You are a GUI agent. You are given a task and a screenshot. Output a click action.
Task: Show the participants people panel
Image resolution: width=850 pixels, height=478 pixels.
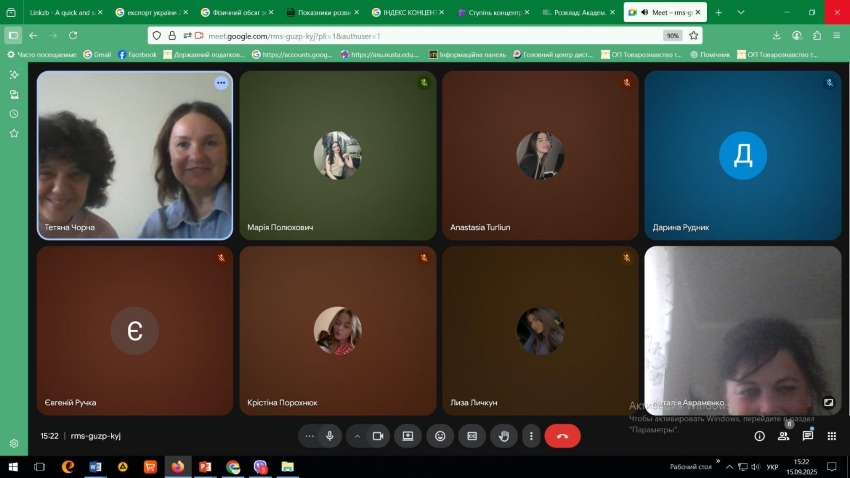click(x=784, y=436)
